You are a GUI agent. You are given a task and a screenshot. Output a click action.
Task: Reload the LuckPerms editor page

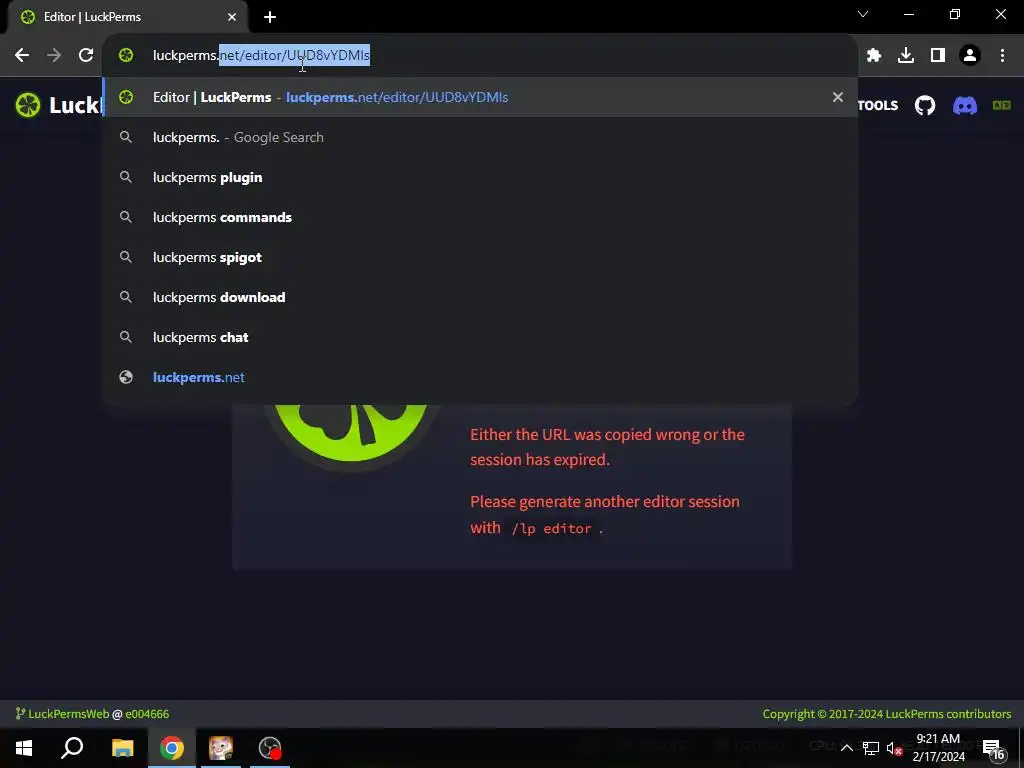86,56
